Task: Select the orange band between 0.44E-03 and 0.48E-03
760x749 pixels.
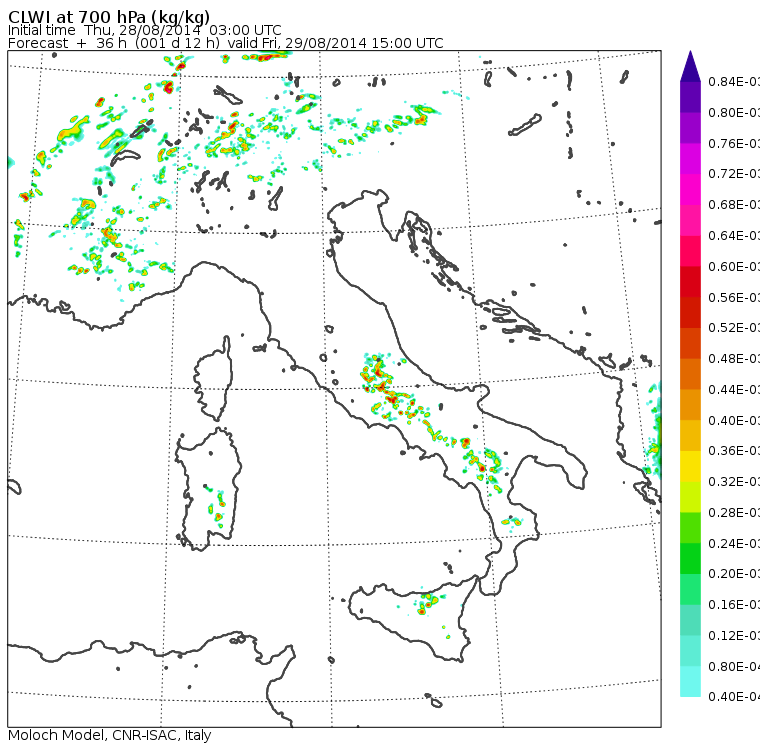Action: 690,374
